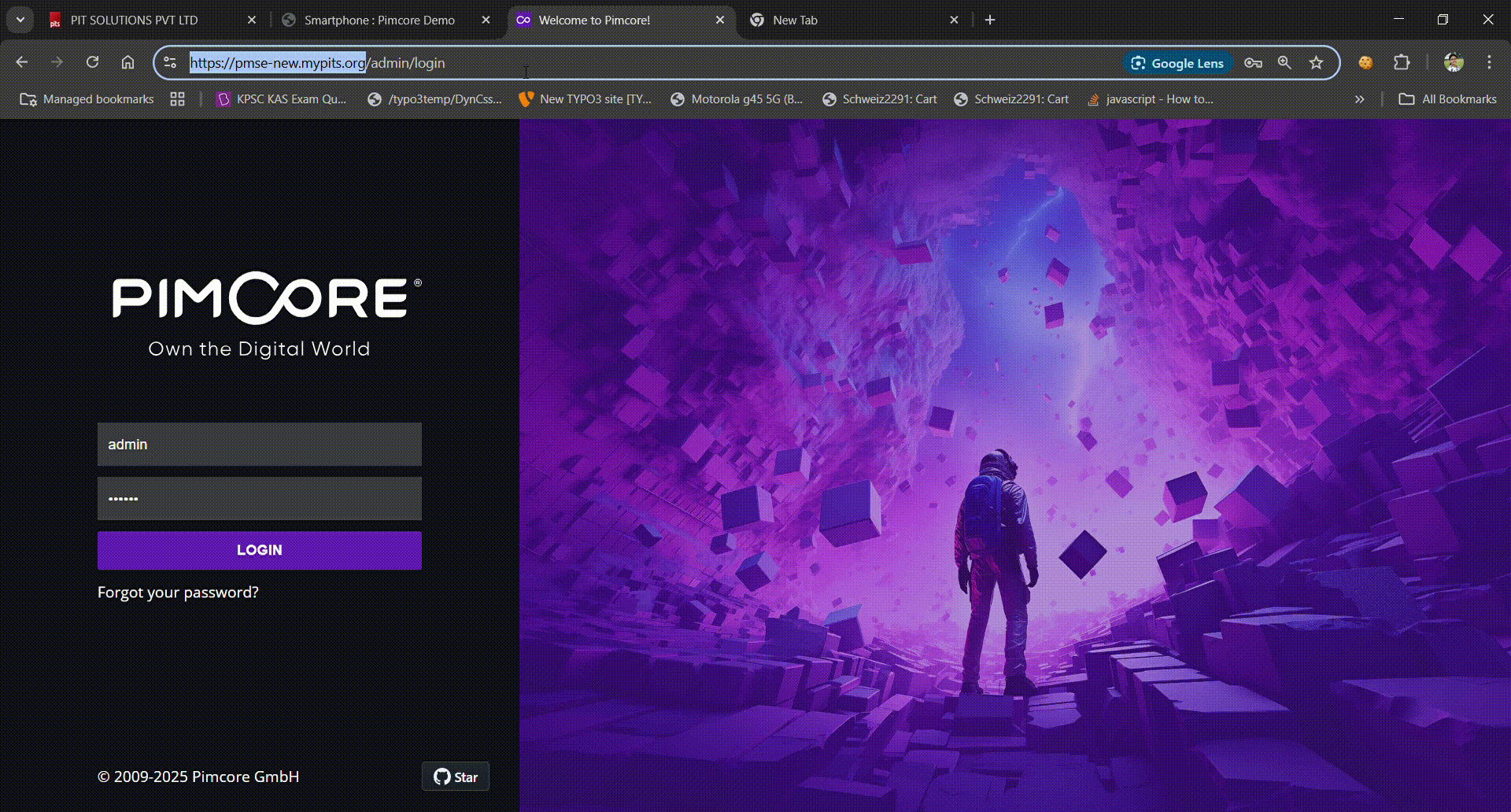Click the Google Lens button in address bar
Screen dimensions: 1511x812
tap(1177, 63)
